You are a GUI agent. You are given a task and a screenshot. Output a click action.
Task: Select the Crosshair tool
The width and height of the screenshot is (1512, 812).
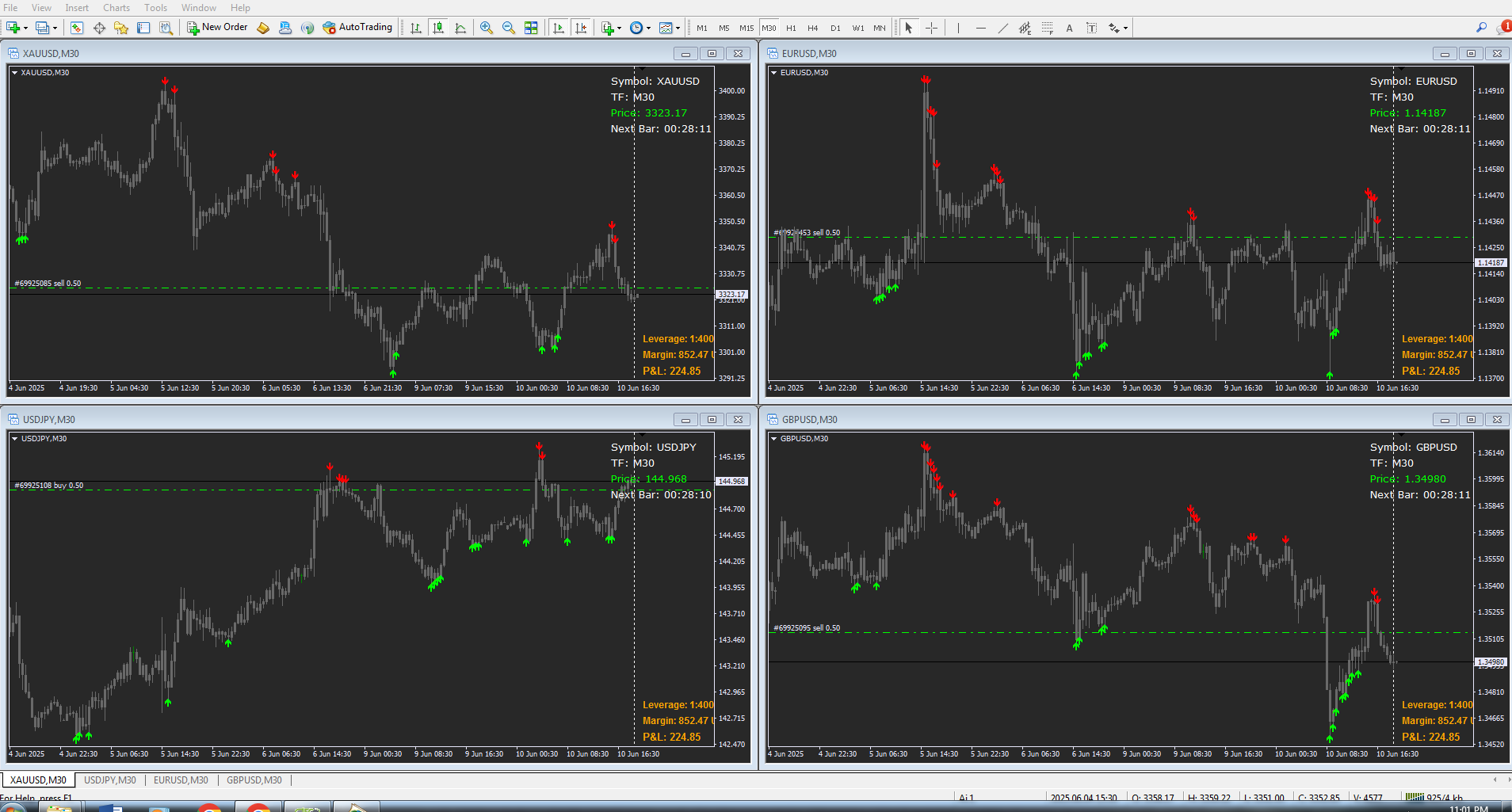[931, 28]
